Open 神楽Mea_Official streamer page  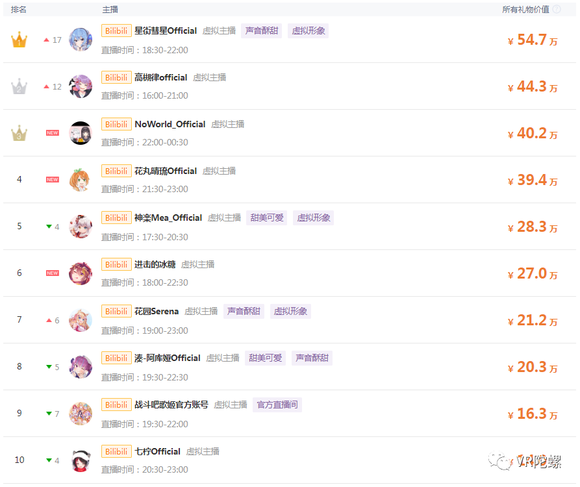point(168,218)
